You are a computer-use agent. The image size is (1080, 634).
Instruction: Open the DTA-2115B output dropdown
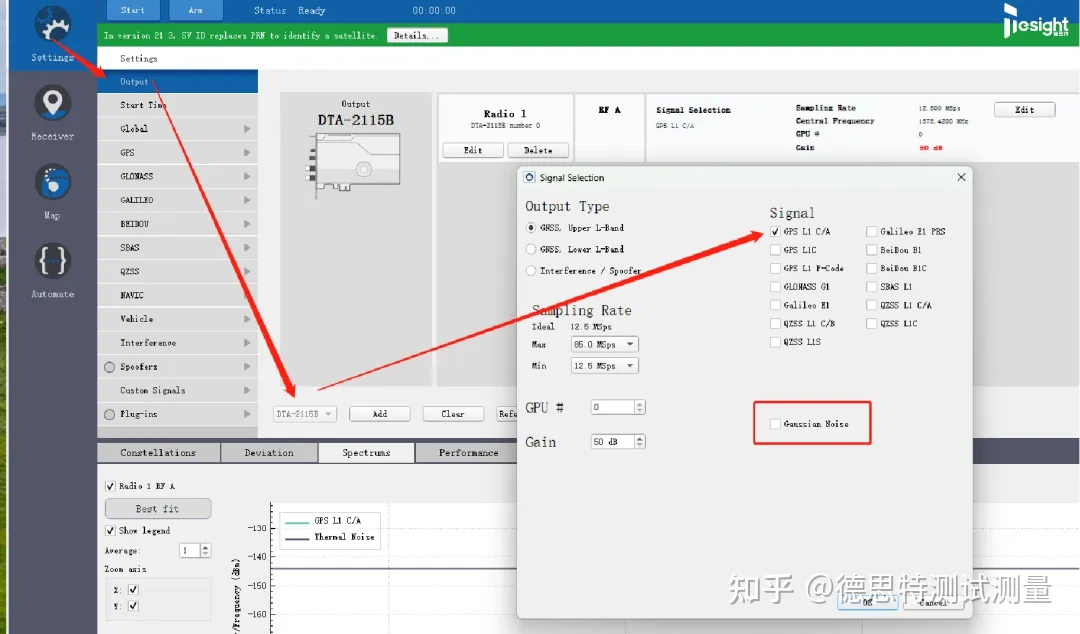coord(304,414)
